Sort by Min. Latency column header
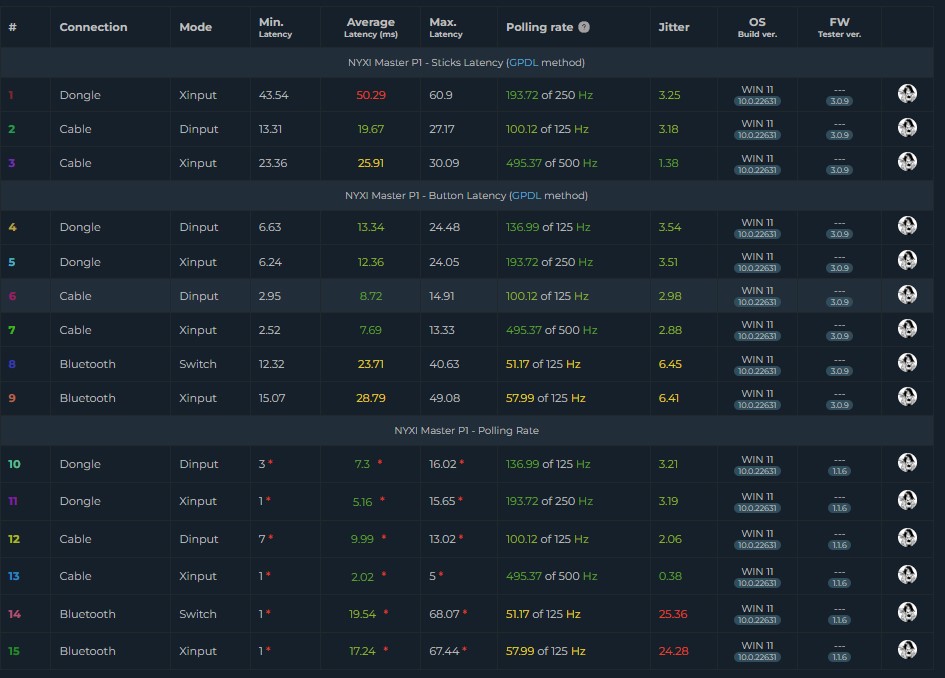The height and width of the screenshot is (678, 945). [275, 27]
